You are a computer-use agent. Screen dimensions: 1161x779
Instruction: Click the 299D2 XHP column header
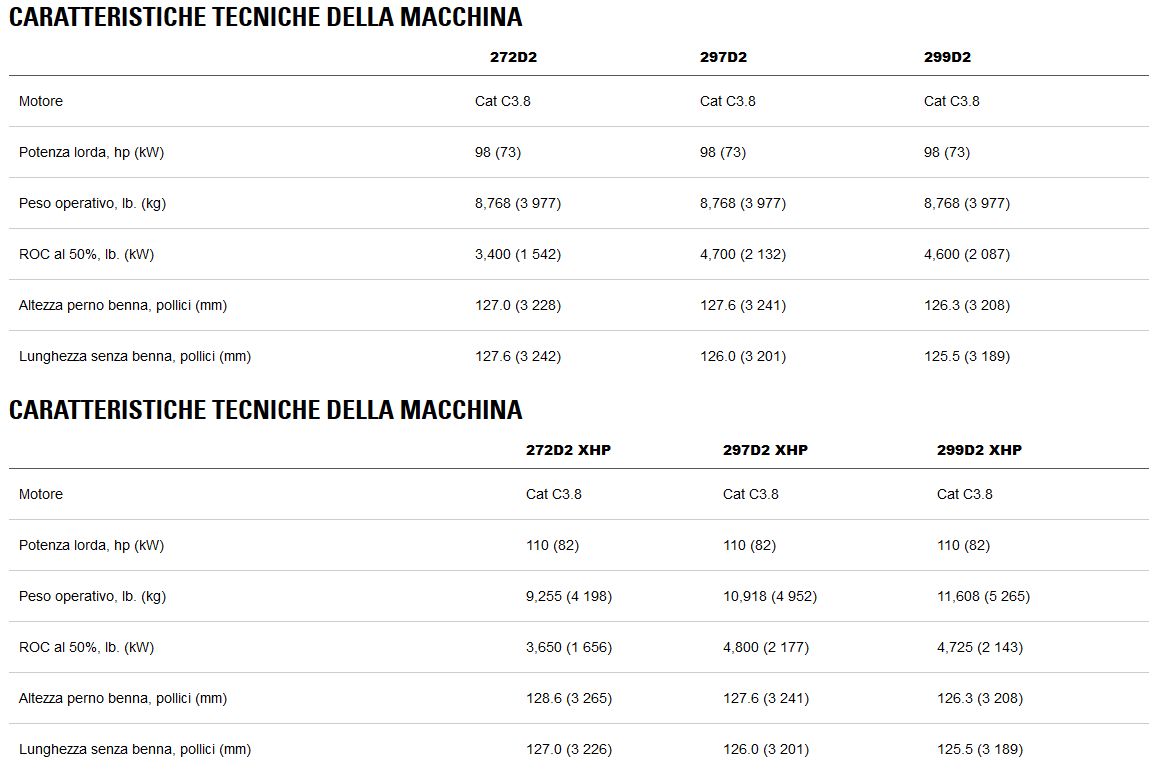(x=979, y=450)
